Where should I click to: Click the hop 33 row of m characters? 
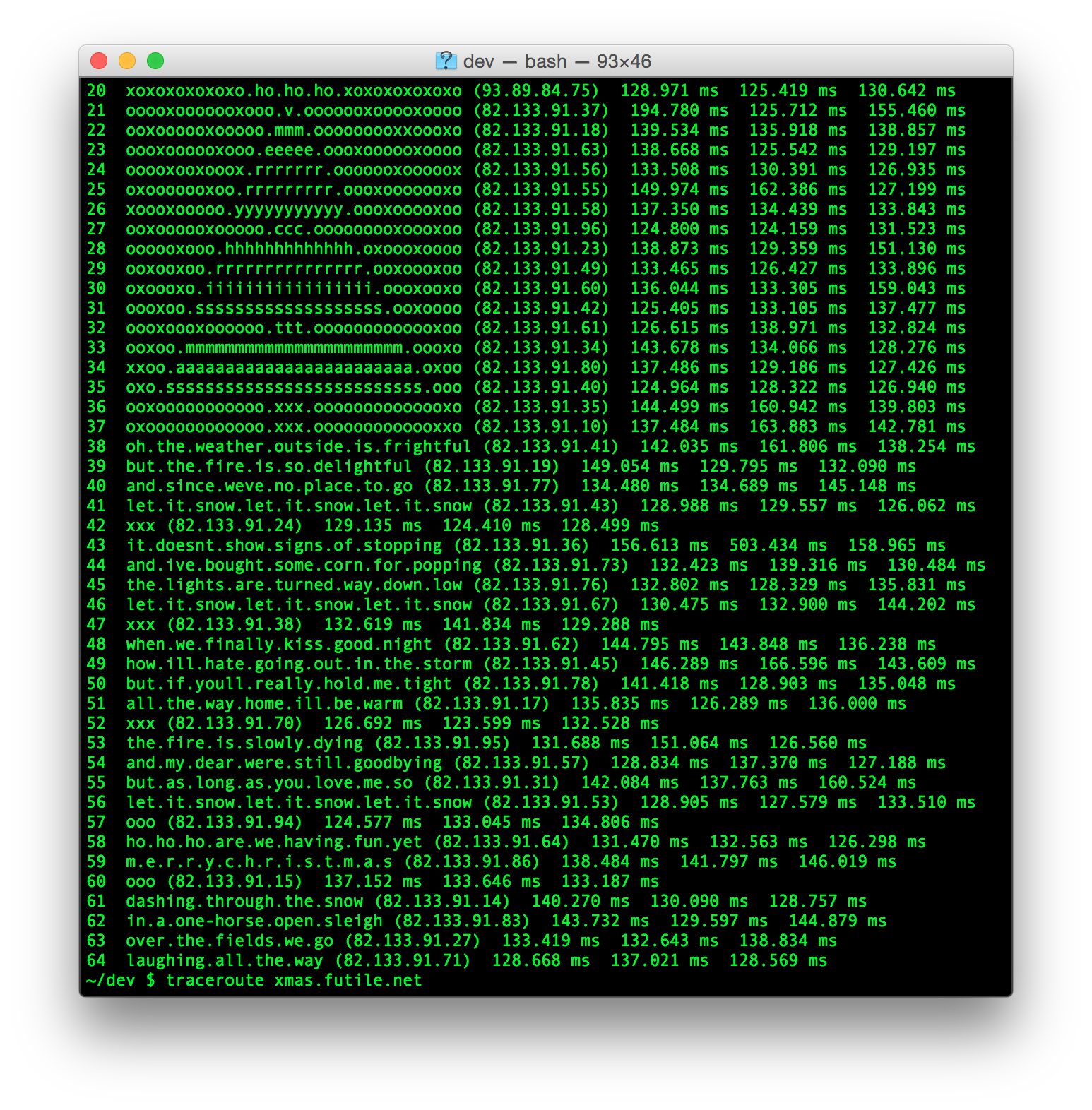[x=294, y=347]
